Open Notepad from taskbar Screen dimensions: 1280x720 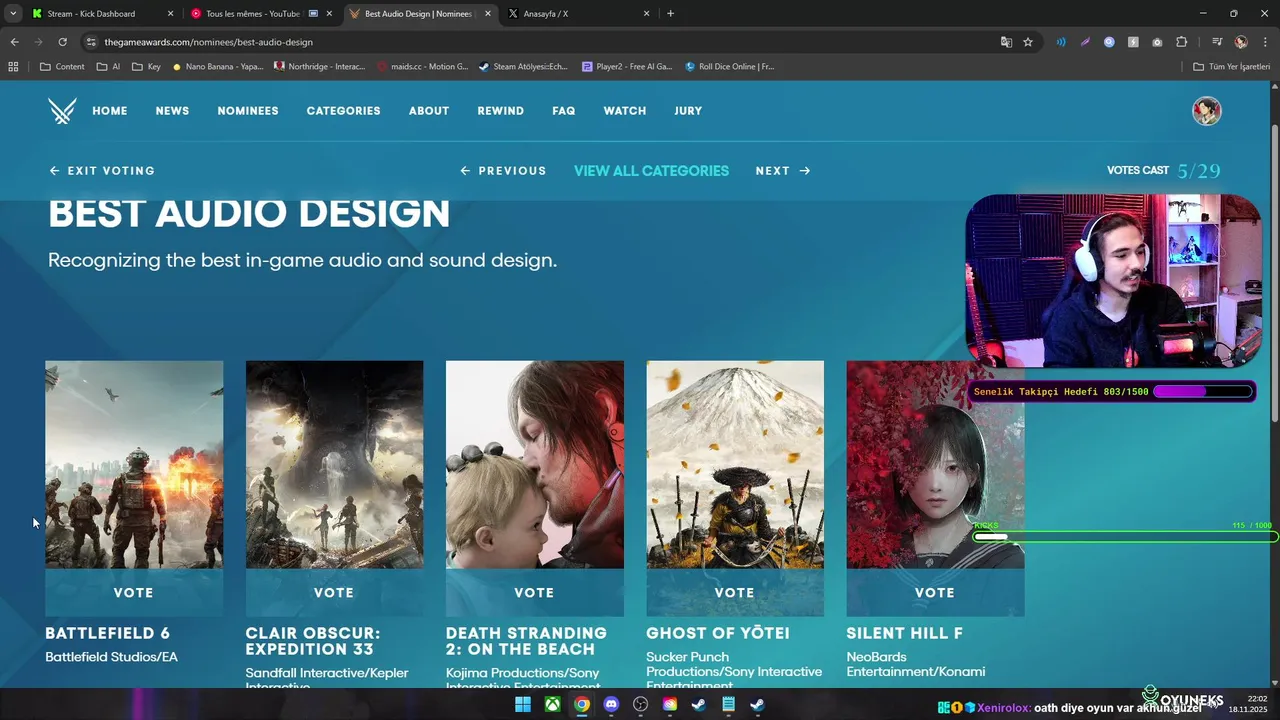click(x=729, y=704)
